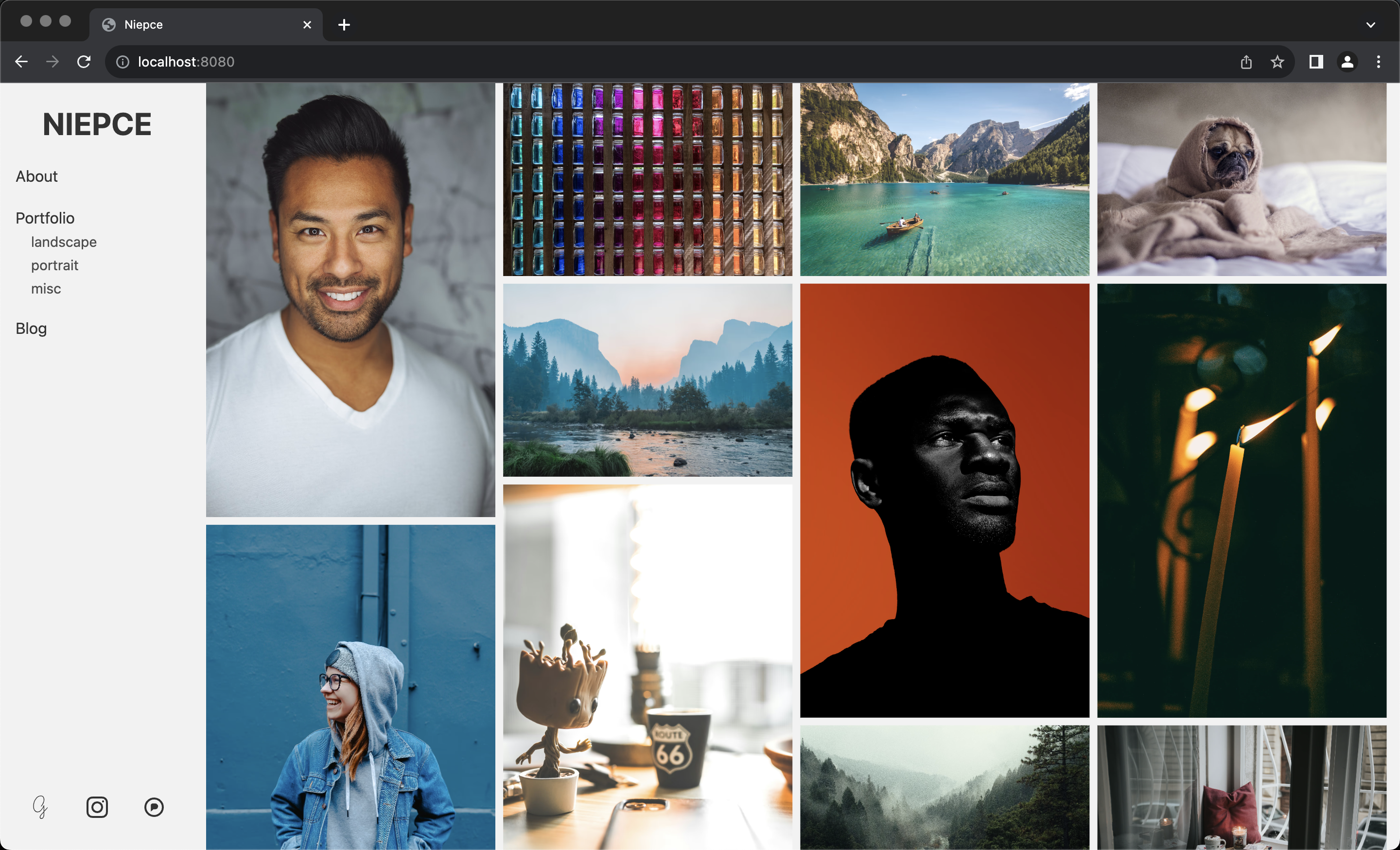Click the cursive G social icon
Screen dimensions: 1400x850
pyautogui.click(x=40, y=807)
